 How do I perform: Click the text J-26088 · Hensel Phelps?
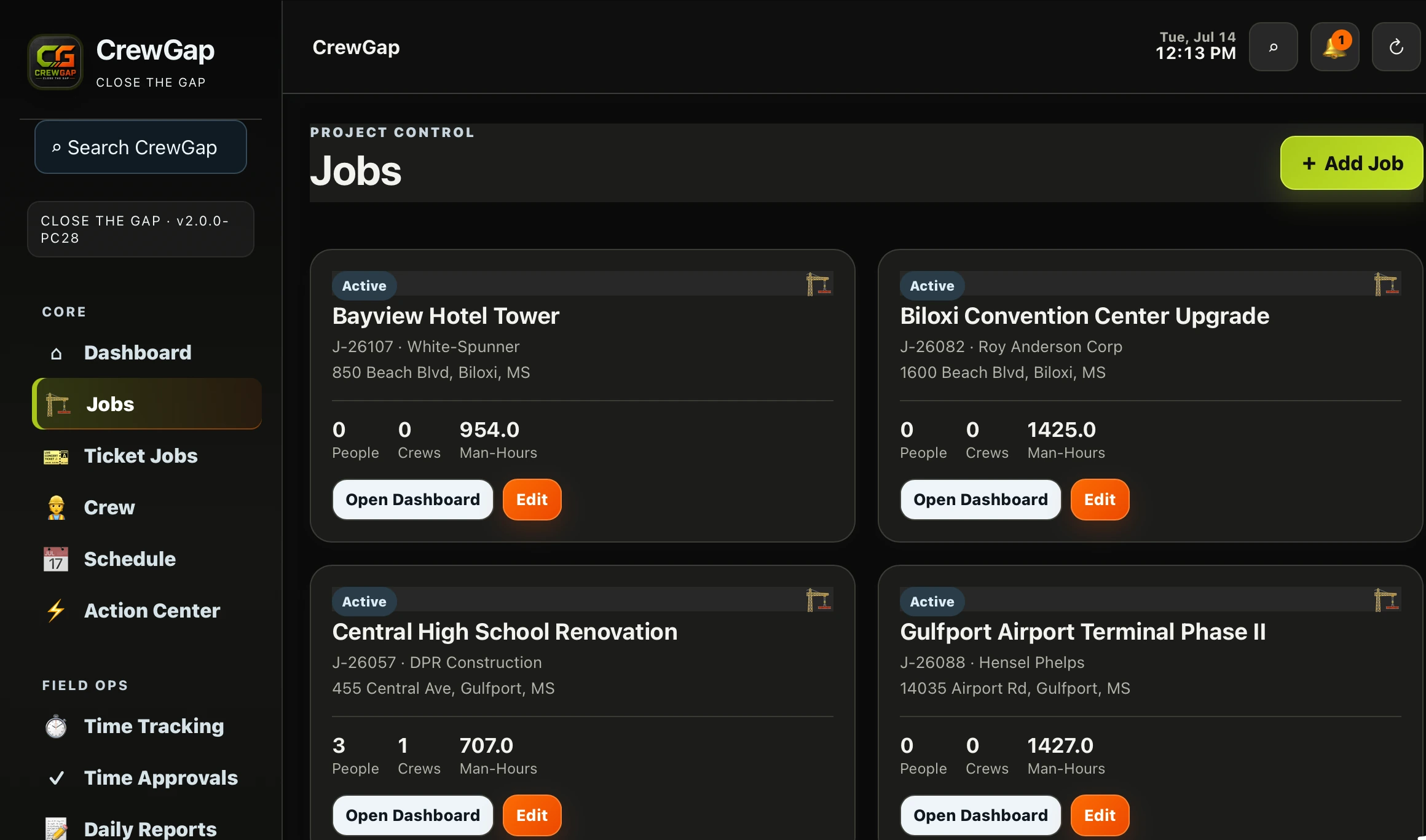tap(992, 662)
